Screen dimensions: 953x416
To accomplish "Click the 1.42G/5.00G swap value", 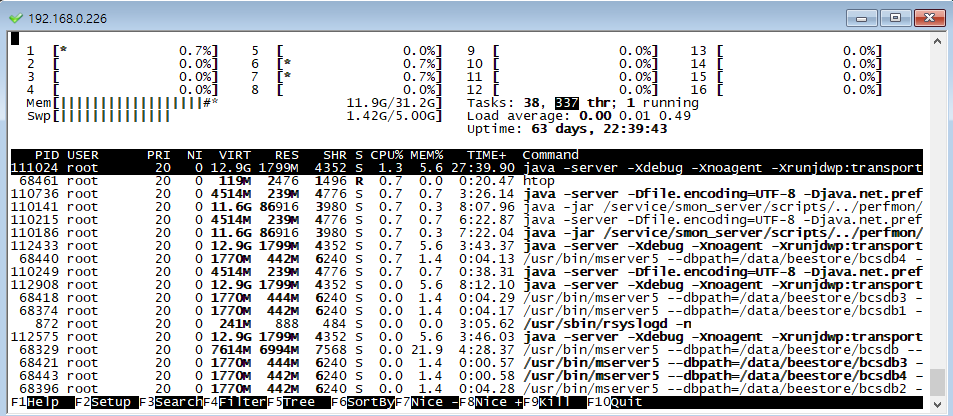I will click(x=391, y=116).
